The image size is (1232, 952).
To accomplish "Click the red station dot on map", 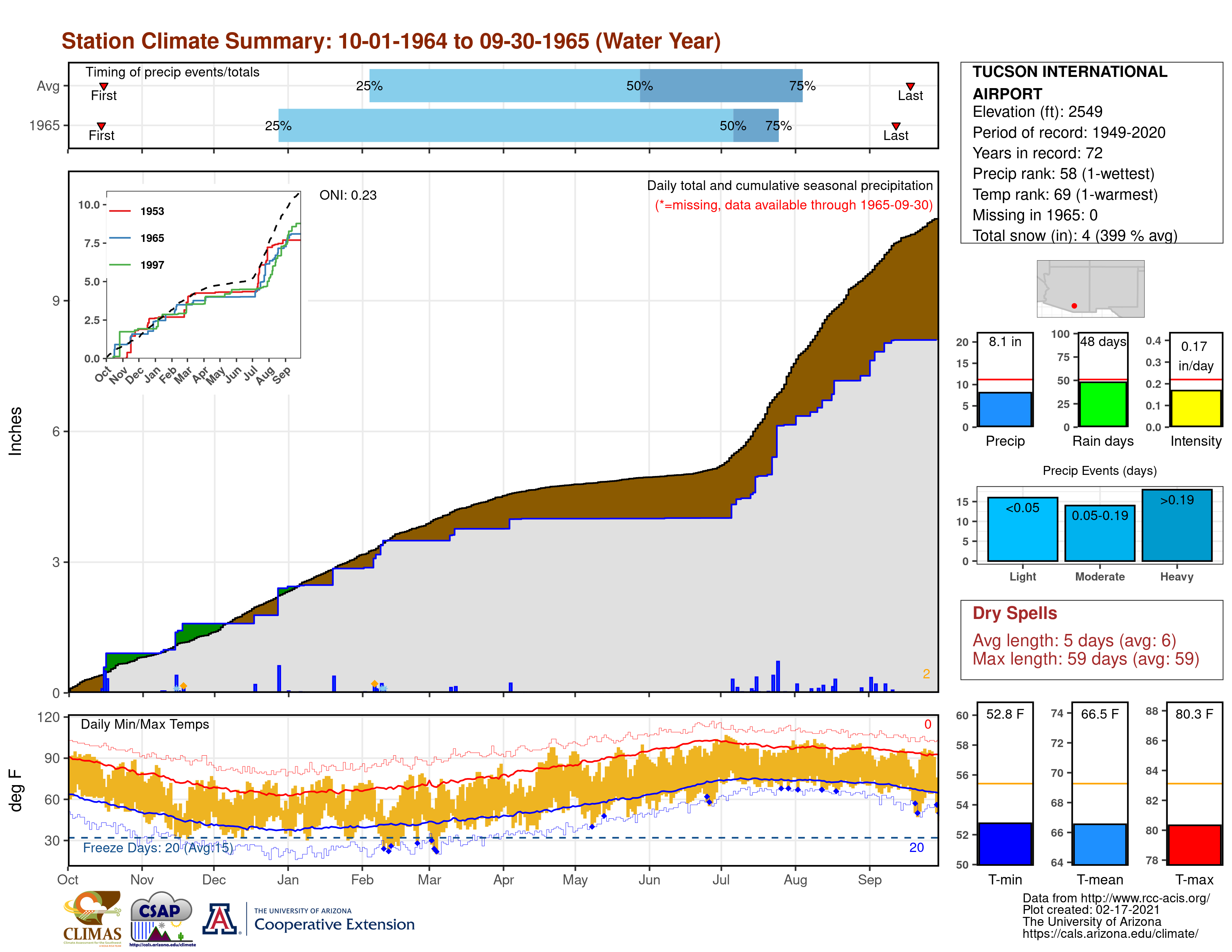I will point(1074,306).
